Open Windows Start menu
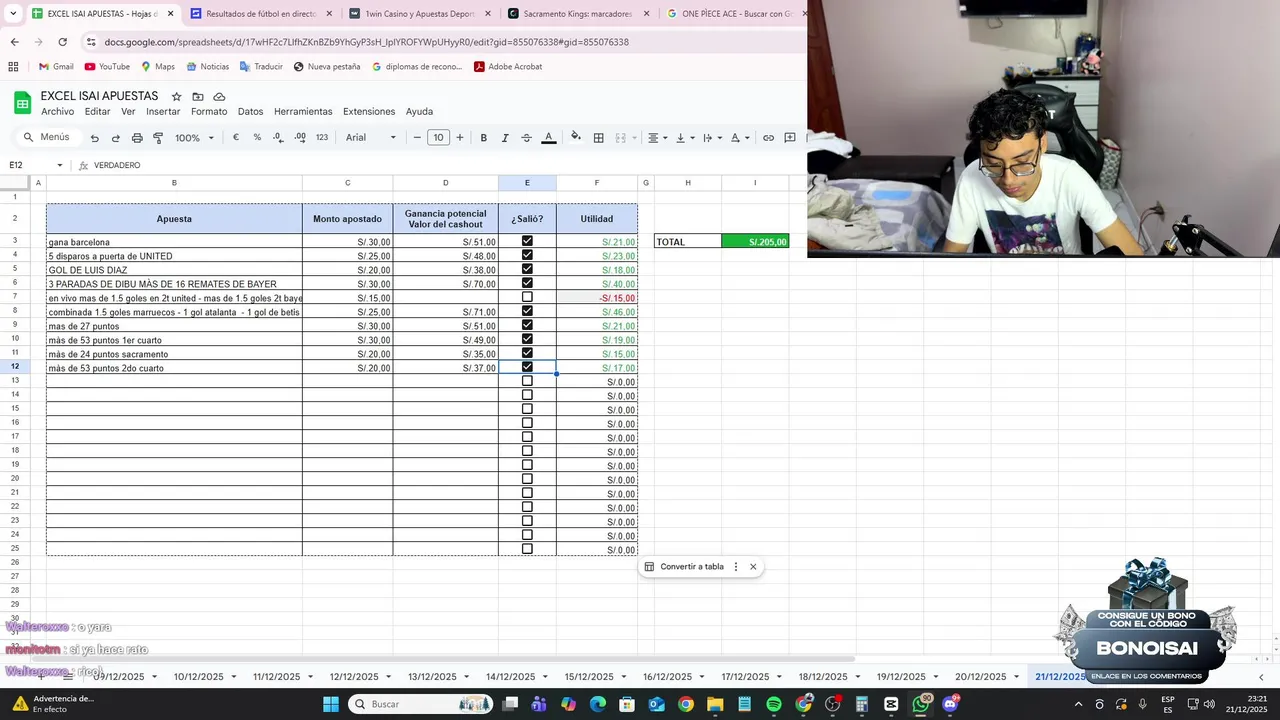The height and width of the screenshot is (720, 1280). coord(331,704)
